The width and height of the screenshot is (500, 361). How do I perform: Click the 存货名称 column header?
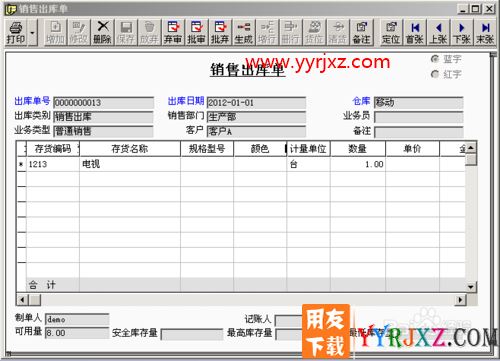coord(130,149)
